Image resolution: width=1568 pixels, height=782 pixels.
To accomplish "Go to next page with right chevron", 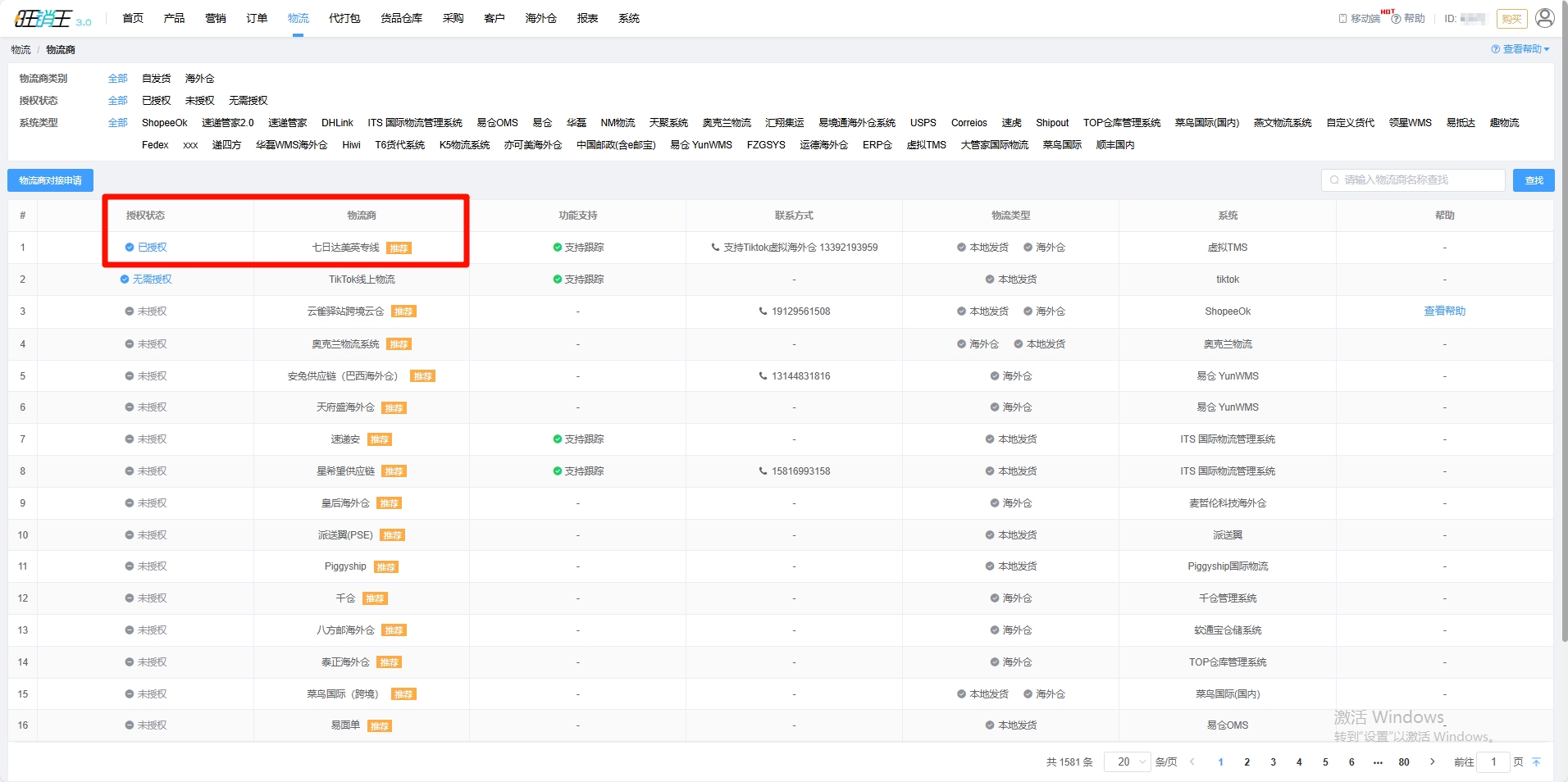I will point(1432,762).
